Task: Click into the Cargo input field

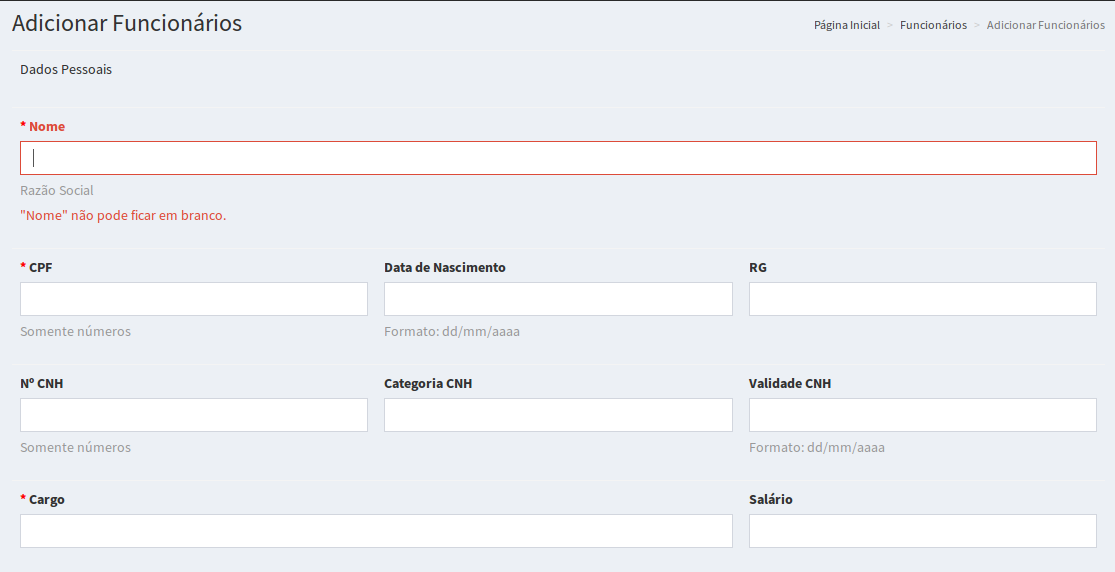Action: pos(376,531)
